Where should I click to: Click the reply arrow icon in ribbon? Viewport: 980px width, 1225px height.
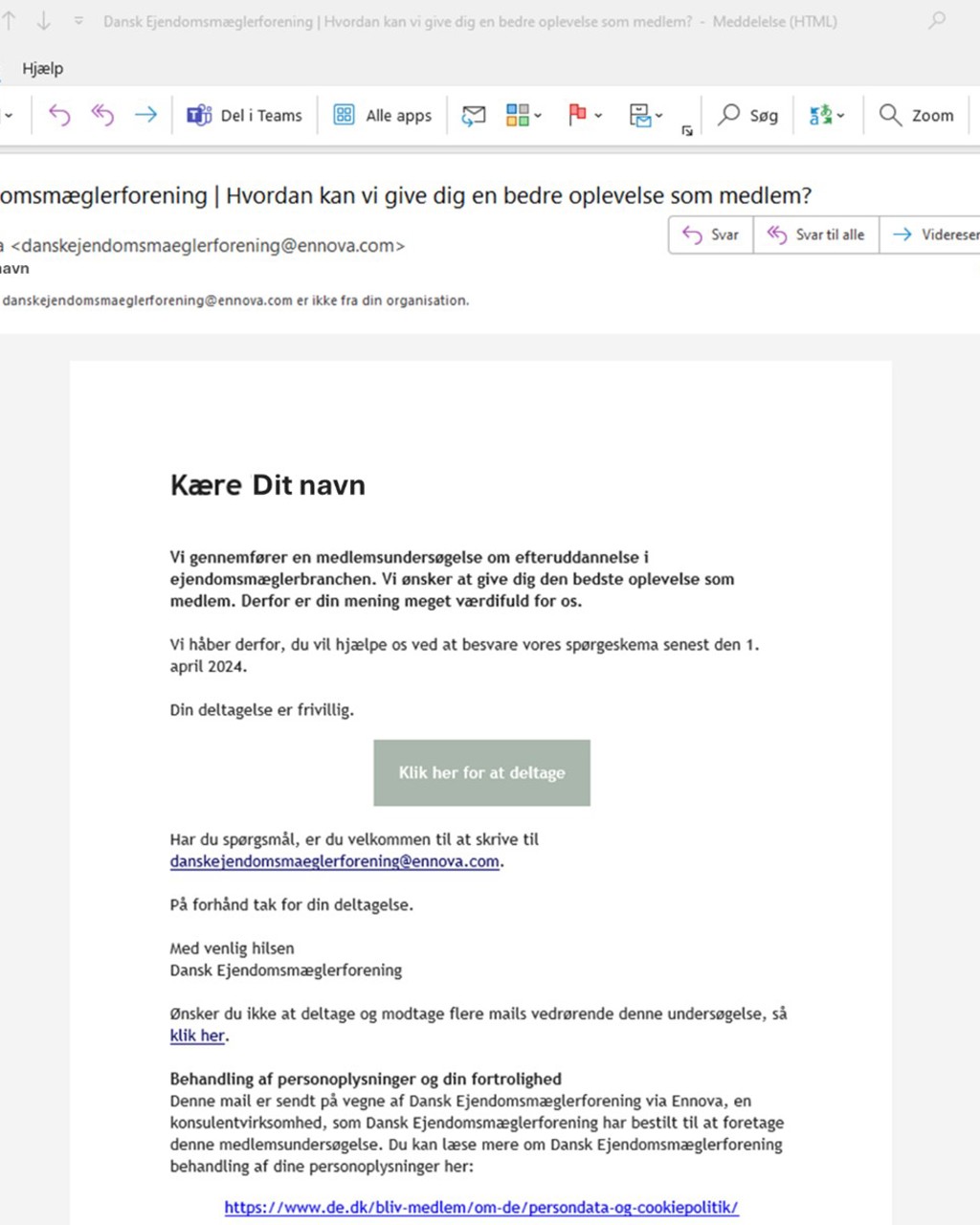click(59, 116)
